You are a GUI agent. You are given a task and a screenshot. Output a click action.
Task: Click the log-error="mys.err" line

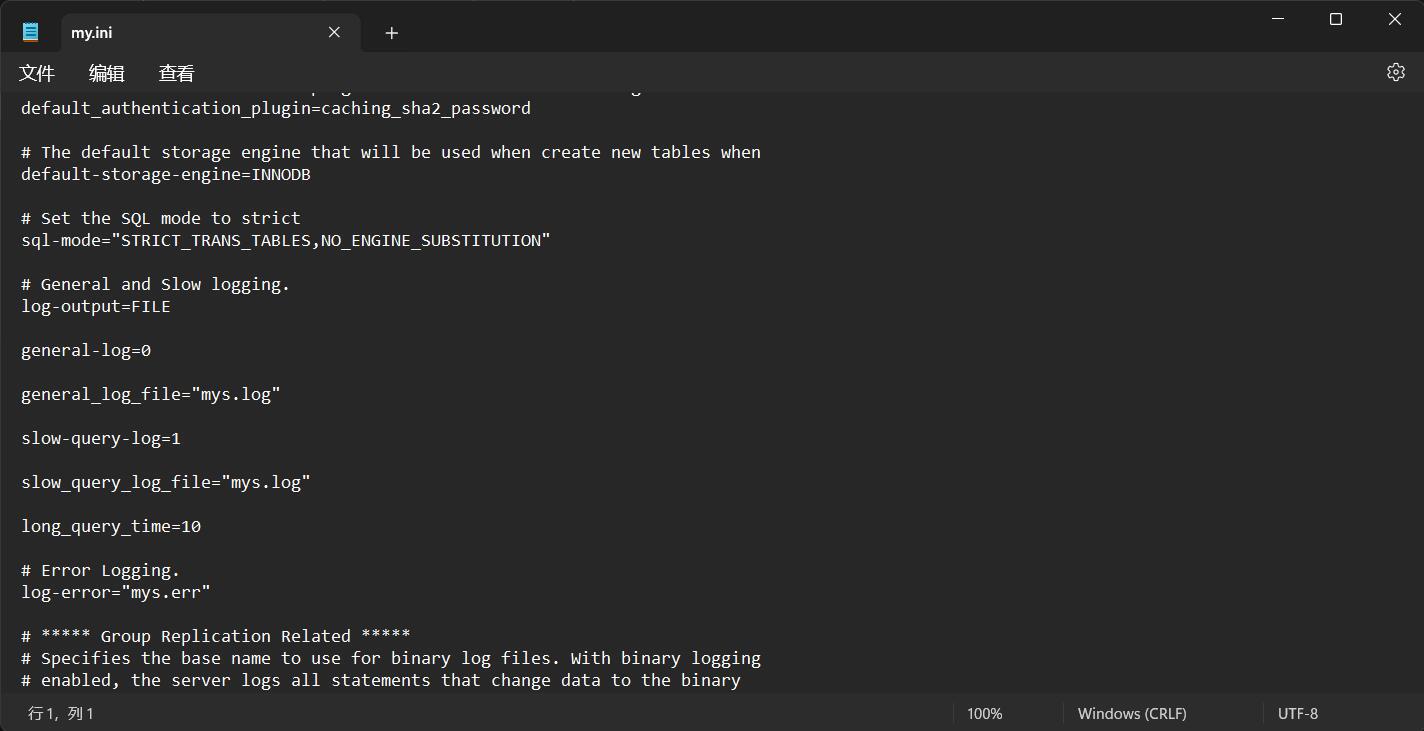tap(116, 592)
